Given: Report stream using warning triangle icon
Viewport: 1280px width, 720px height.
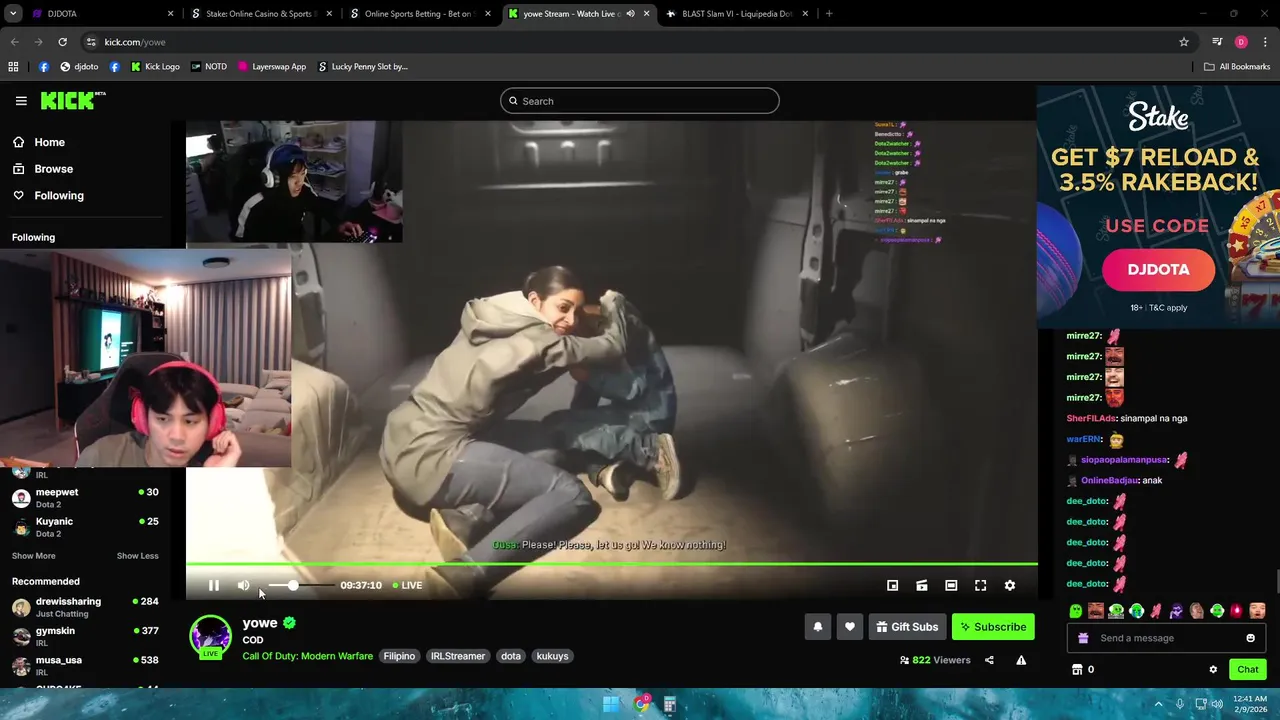Looking at the screenshot, I should (1021, 660).
